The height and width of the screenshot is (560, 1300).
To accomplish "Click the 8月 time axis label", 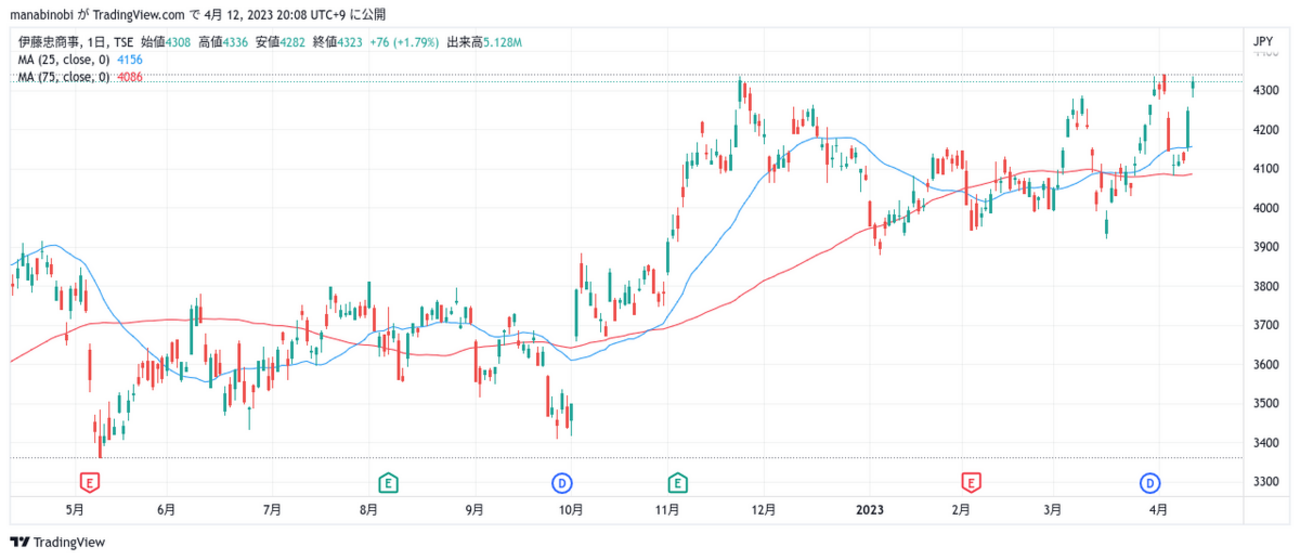I will (x=368, y=509).
